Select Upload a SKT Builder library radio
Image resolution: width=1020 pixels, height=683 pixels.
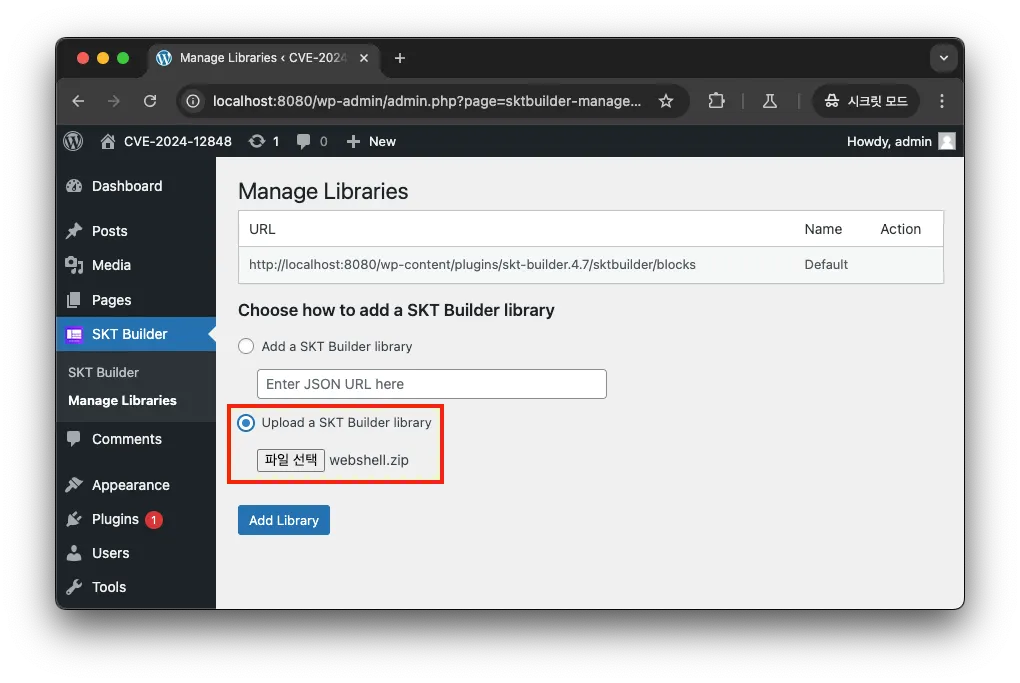[246, 423]
